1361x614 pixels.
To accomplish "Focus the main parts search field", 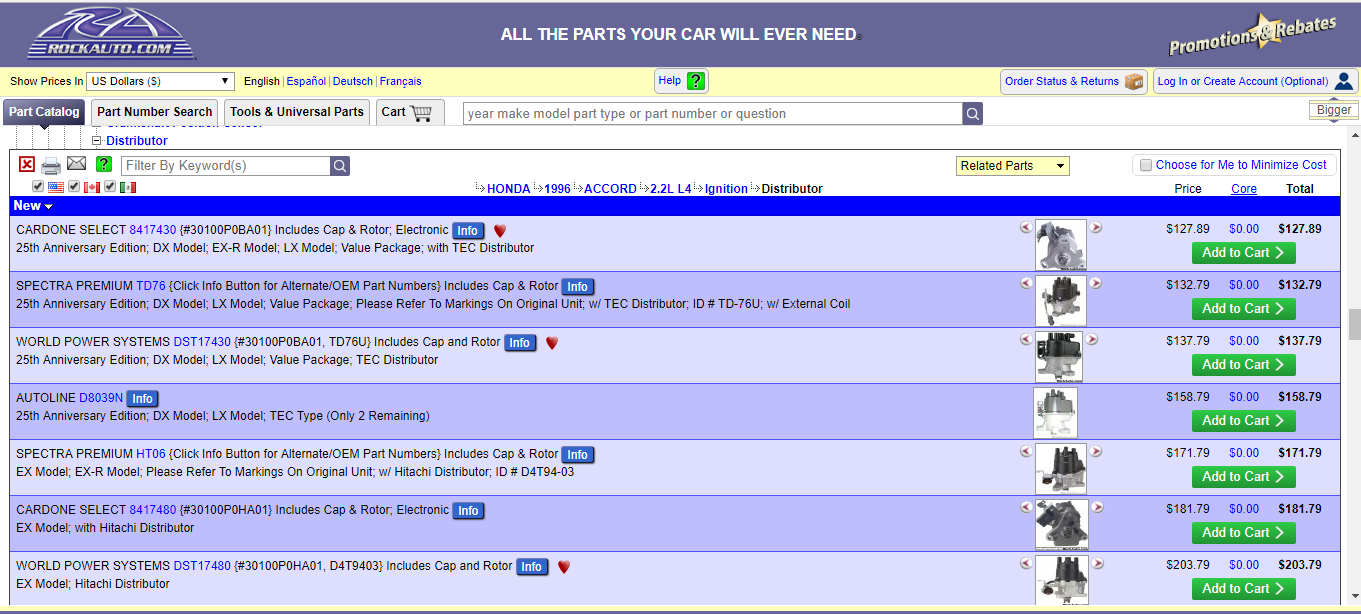I will point(714,114).
